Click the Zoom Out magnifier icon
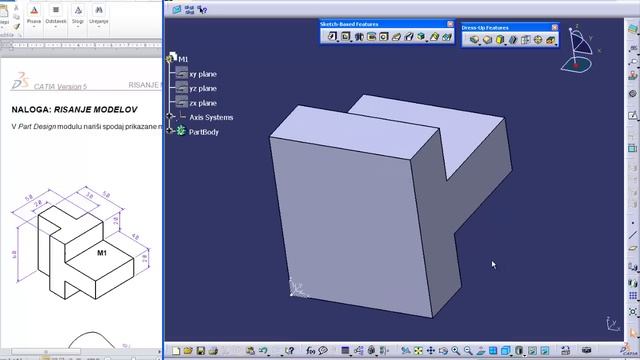 [x=468, y=351]
